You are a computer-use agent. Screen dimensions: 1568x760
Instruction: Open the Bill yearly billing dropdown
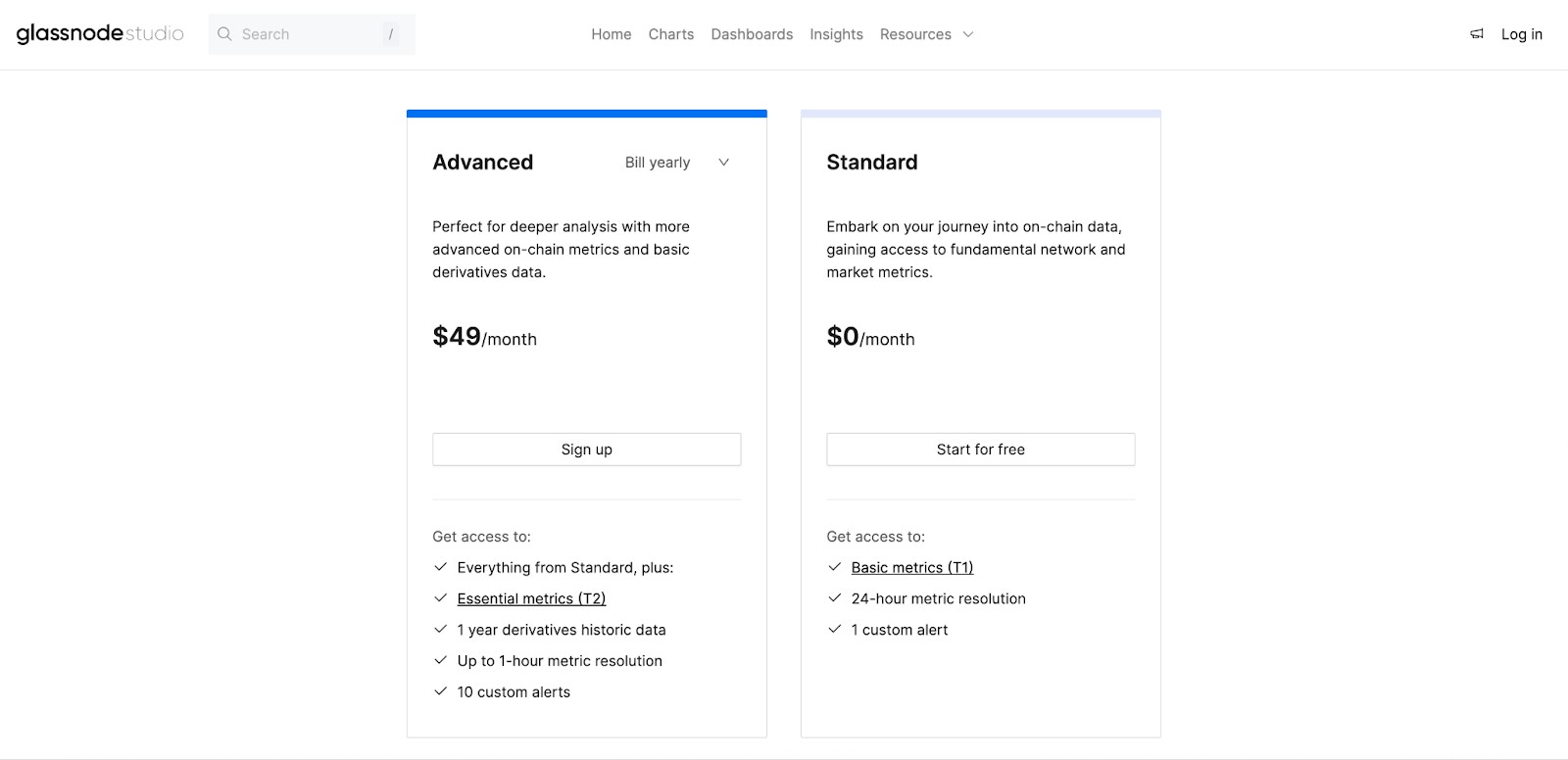pyautogui.click(x=677, y=163)
